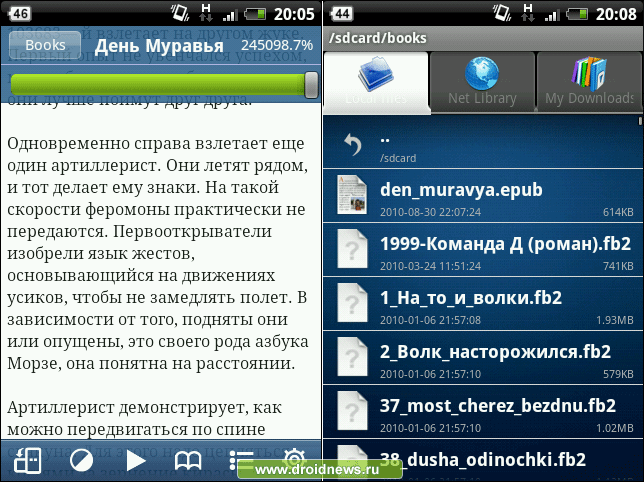Screen dimensions: 644x482
Task: Open 37_most_cherez_bezdnu.fb2 file
Action: [x=483, y=412]
